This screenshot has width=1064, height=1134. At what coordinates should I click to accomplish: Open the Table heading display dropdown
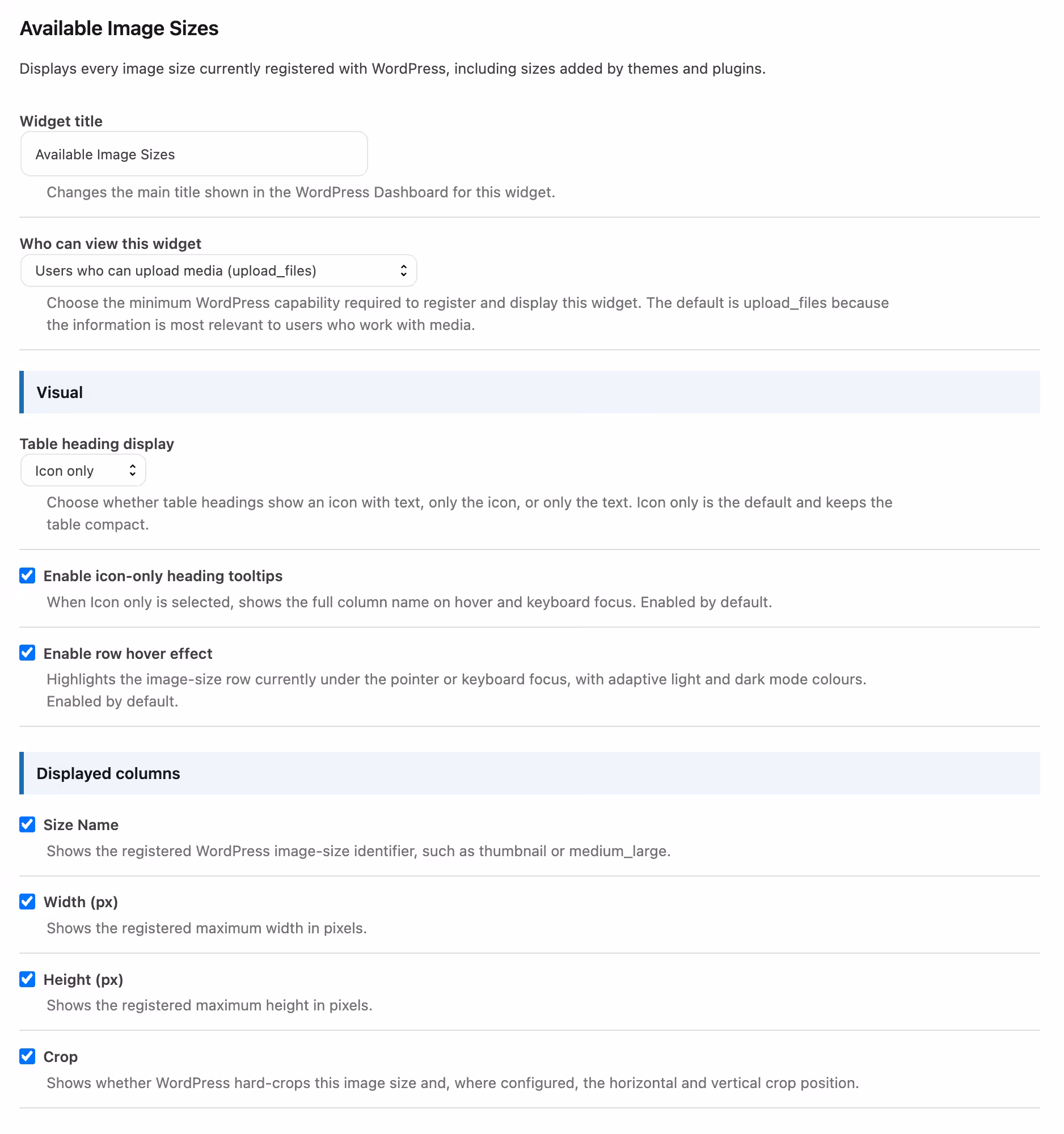(x=83, y=471)
